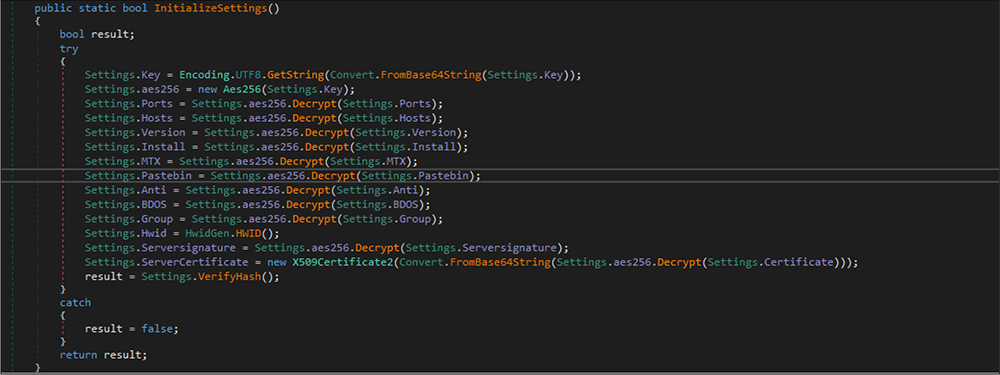Click GetString in the Settings.Key line
This screenshot has height=375, width=1000.
pos(295,75)
